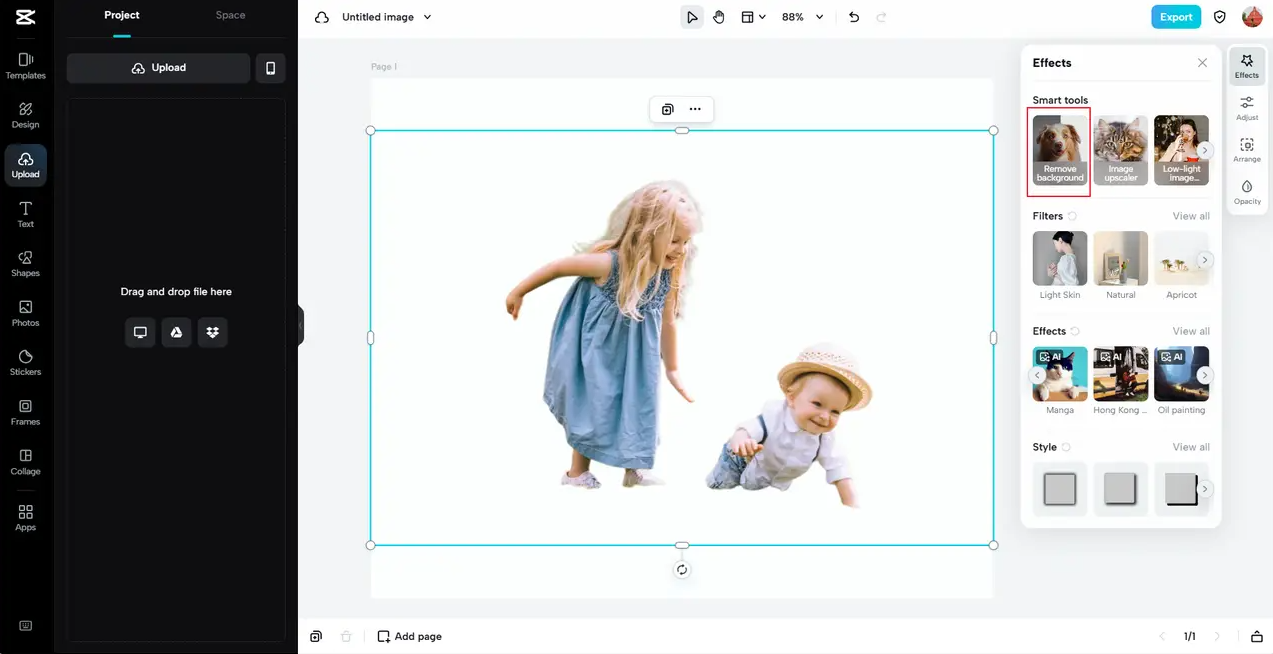Screen dimensions: 1273x654
Task: Click the layers icon at bottom left
Action: pos(316,636)
